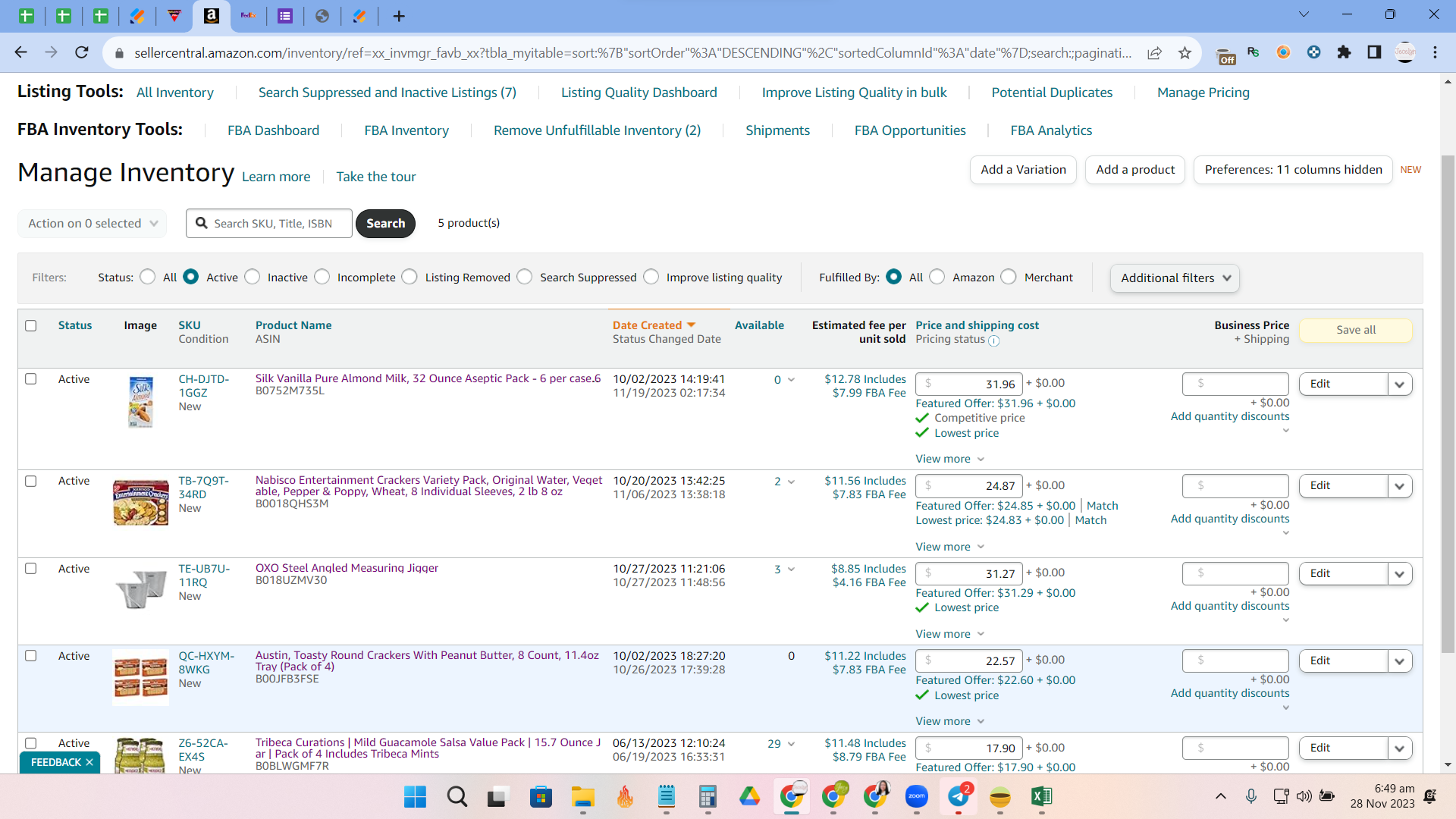Open the share page icon in address bar

(1154, 52)
